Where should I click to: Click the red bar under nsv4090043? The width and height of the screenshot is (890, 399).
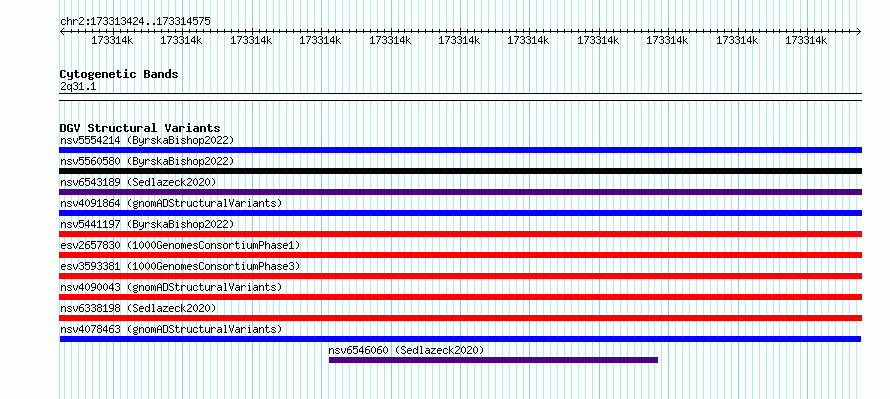click(x=460, y=297)
